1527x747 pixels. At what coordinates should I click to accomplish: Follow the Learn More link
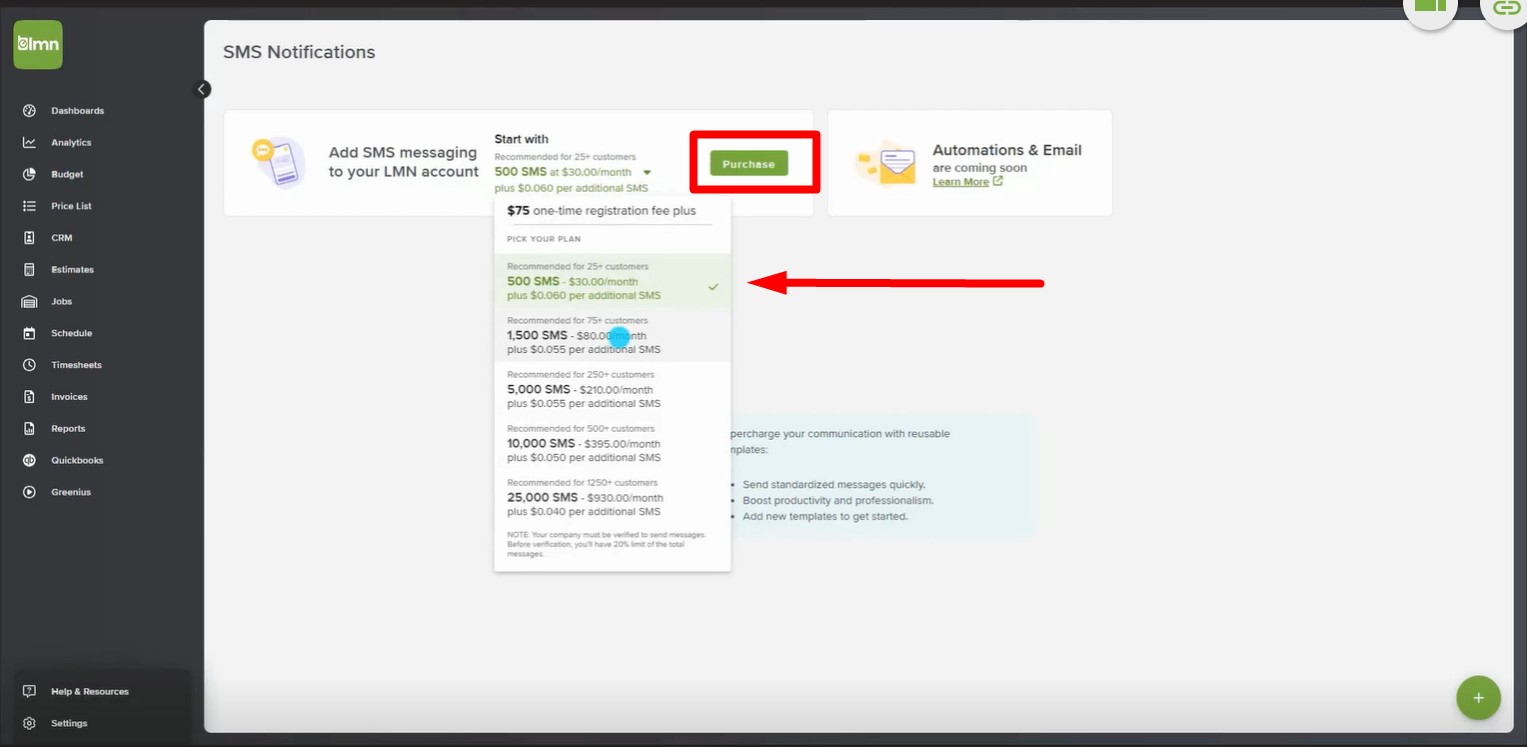(x=960, y=182)
